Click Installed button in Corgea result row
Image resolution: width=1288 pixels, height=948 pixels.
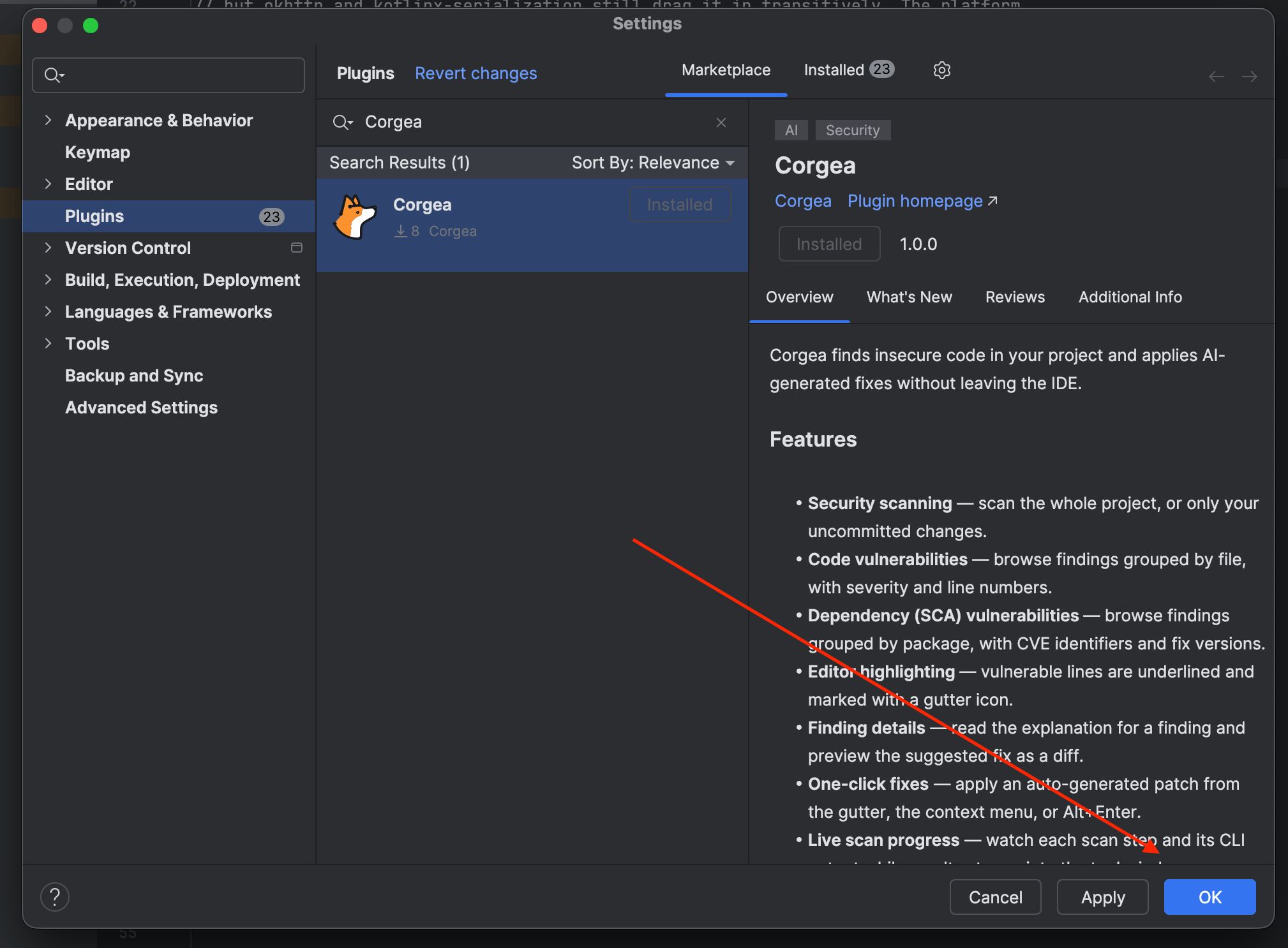pyautogui.click(x=680, y=204)
